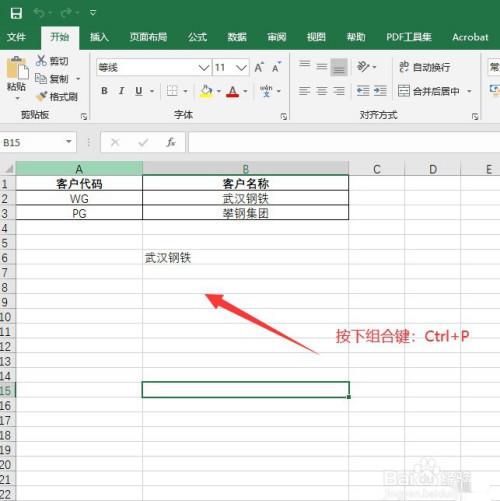Click the Insert Function fx icon
Image resolution: width=500 pixels, height=501 pixels.
[171, 143]
